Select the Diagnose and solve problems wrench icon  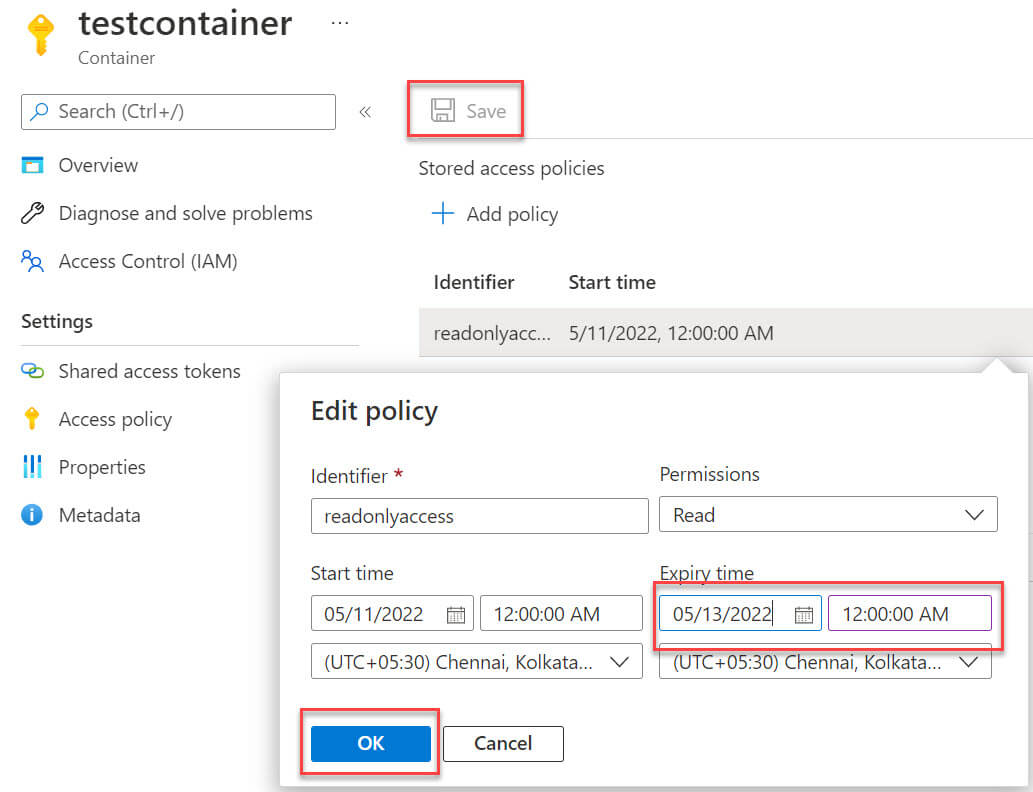point(32,213)
